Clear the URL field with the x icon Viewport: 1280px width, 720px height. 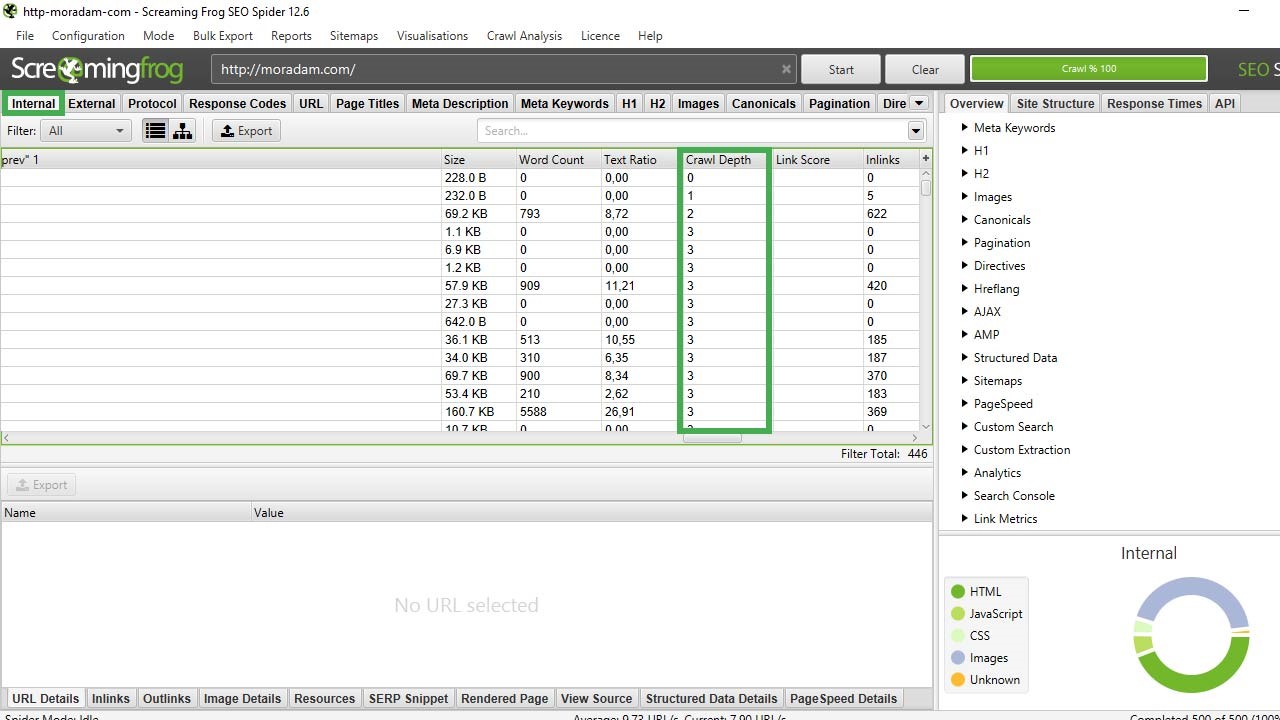[x=786, y=69]
